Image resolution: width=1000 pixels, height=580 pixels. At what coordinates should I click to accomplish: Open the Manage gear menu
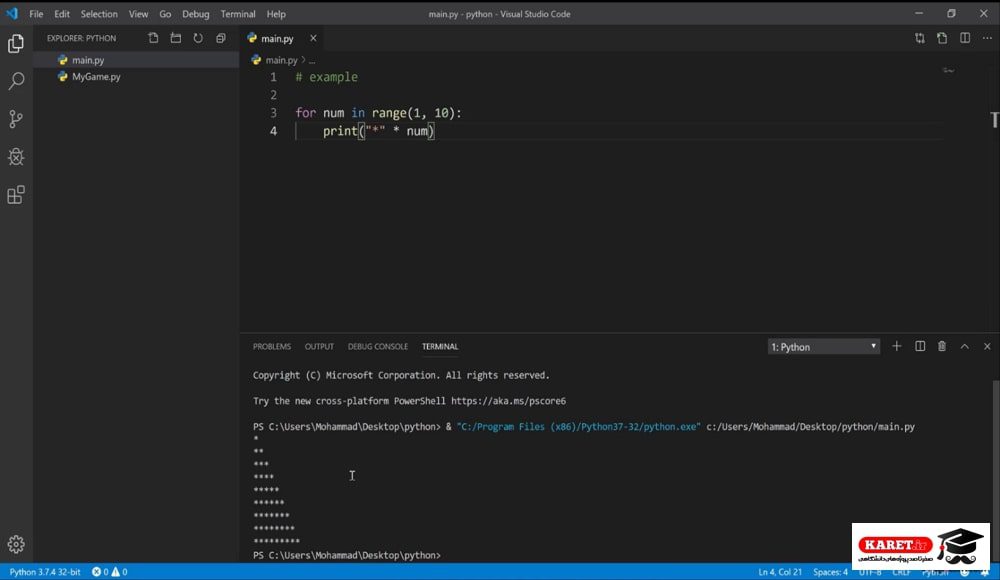pos(16,544)
